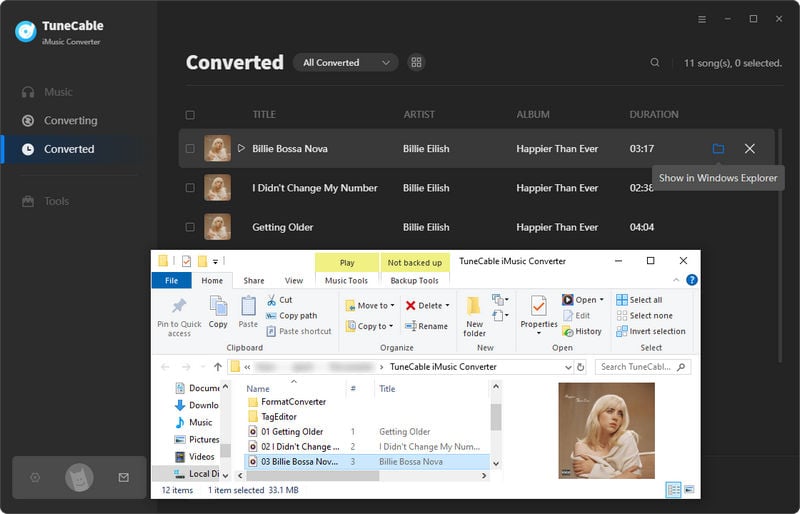Check I Didn't Change My Number checkbox
The height and width of the screenshot is (514, 800).
pyautogui.click(x=190, y=188)
